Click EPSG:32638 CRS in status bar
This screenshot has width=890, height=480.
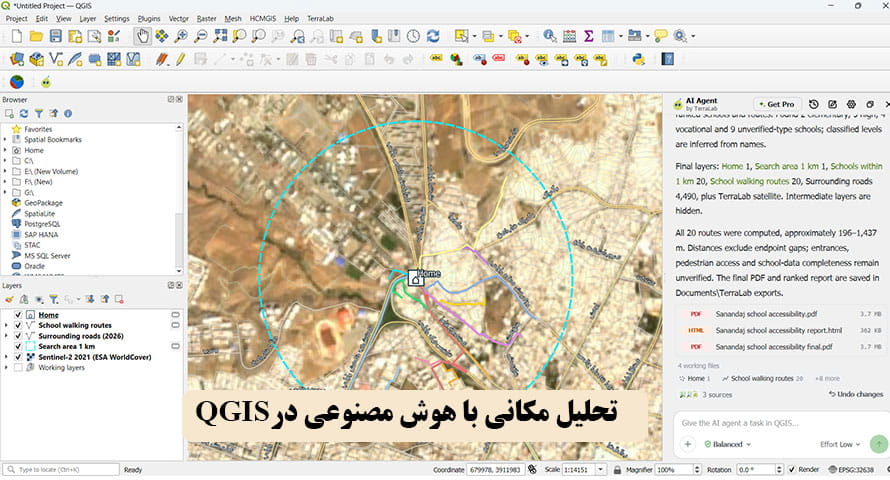click(851, 470)
